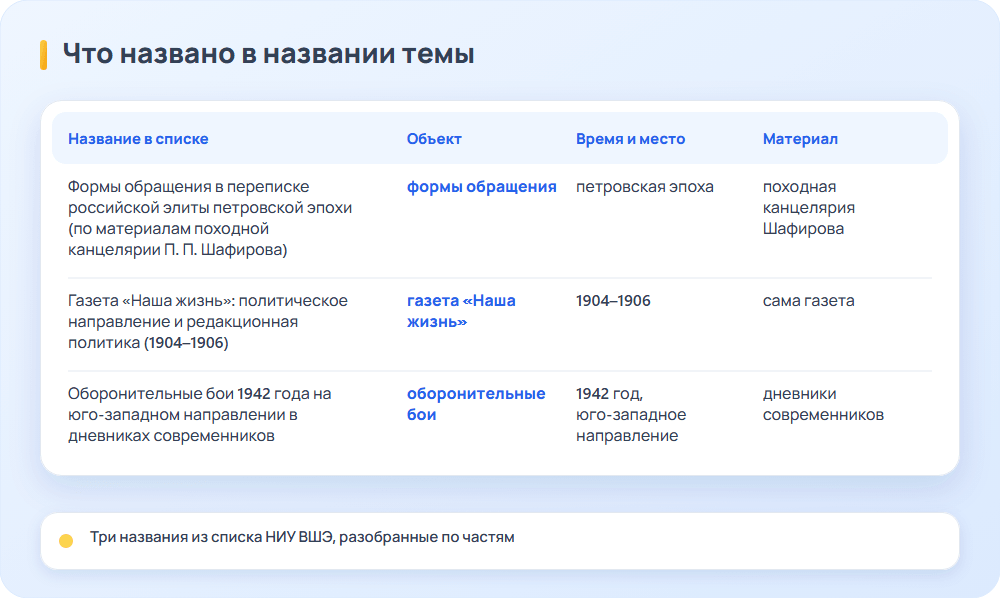Click the yellow bullet dot in the caption
This screenshot has height=598, width=1000.
click(66, 541)
